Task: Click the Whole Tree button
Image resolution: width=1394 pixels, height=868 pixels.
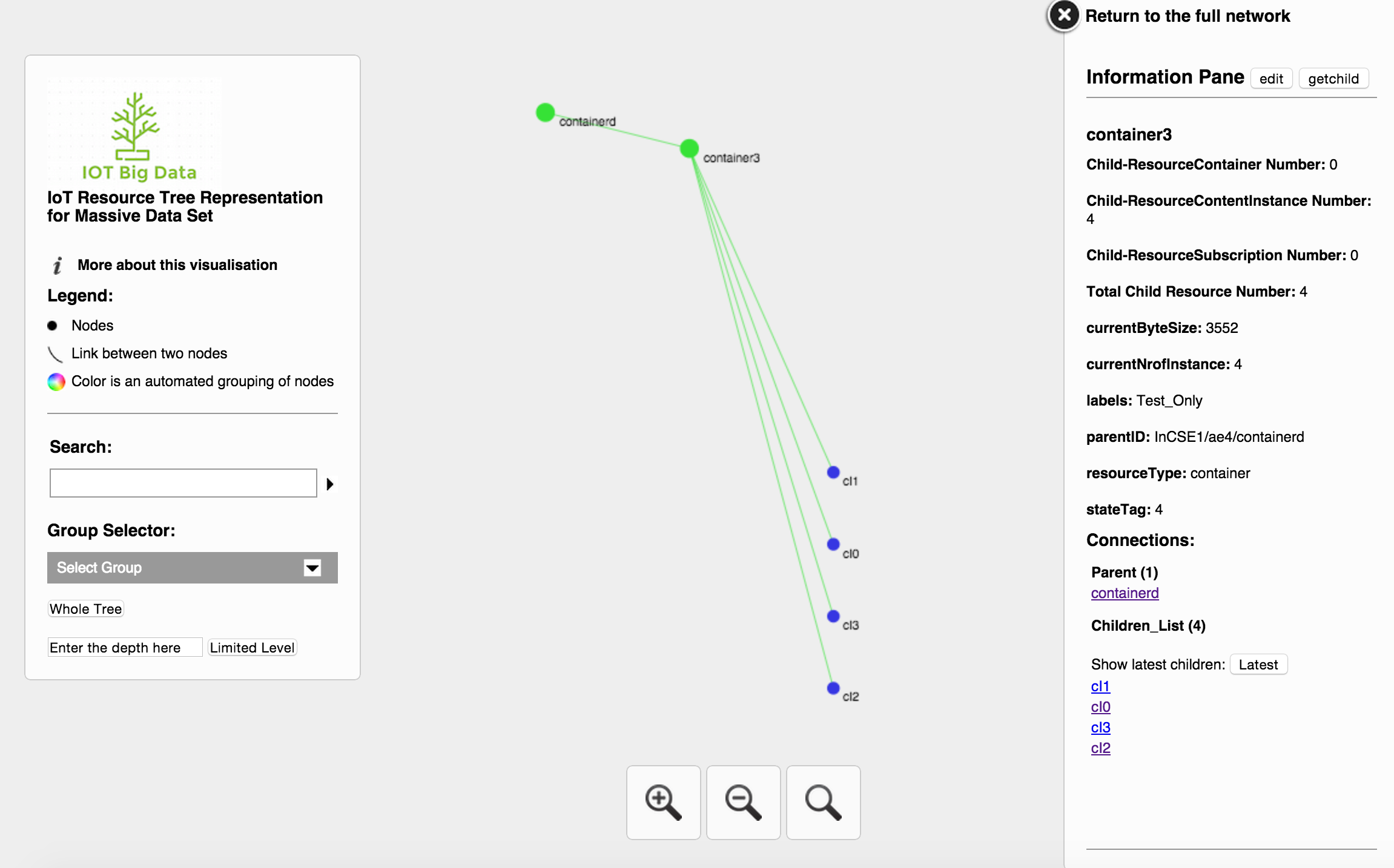Action: (86, 608)
